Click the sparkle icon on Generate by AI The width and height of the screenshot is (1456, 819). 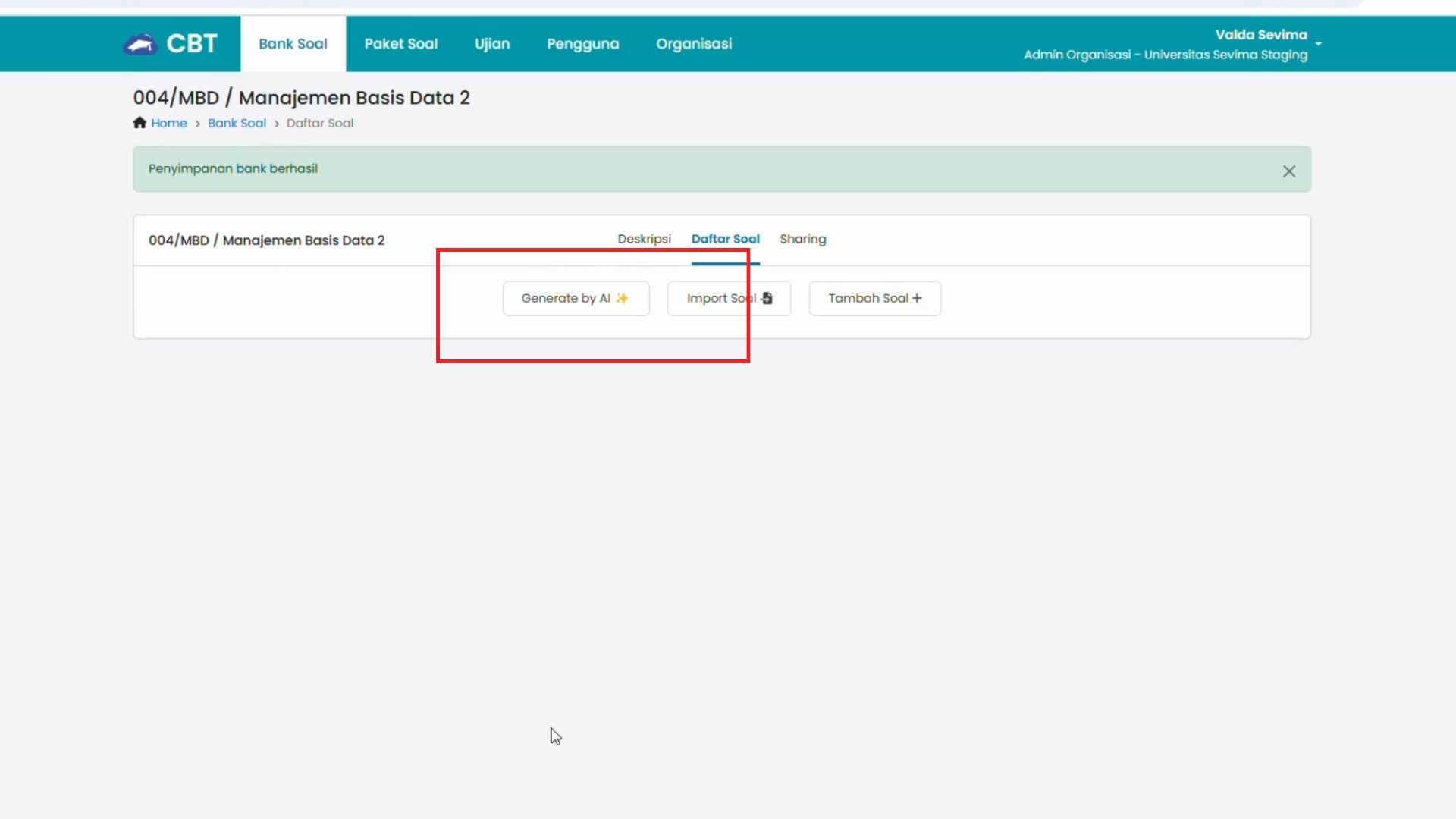pos(622,299)
